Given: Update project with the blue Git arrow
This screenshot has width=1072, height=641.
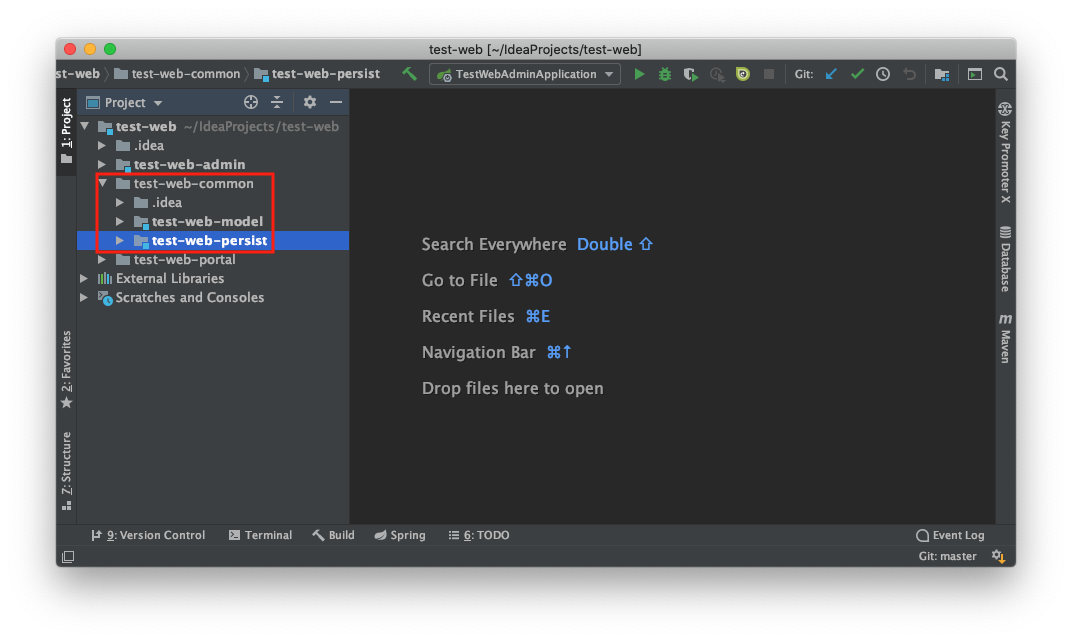Looking at the screenshot, I should [831, 74].
